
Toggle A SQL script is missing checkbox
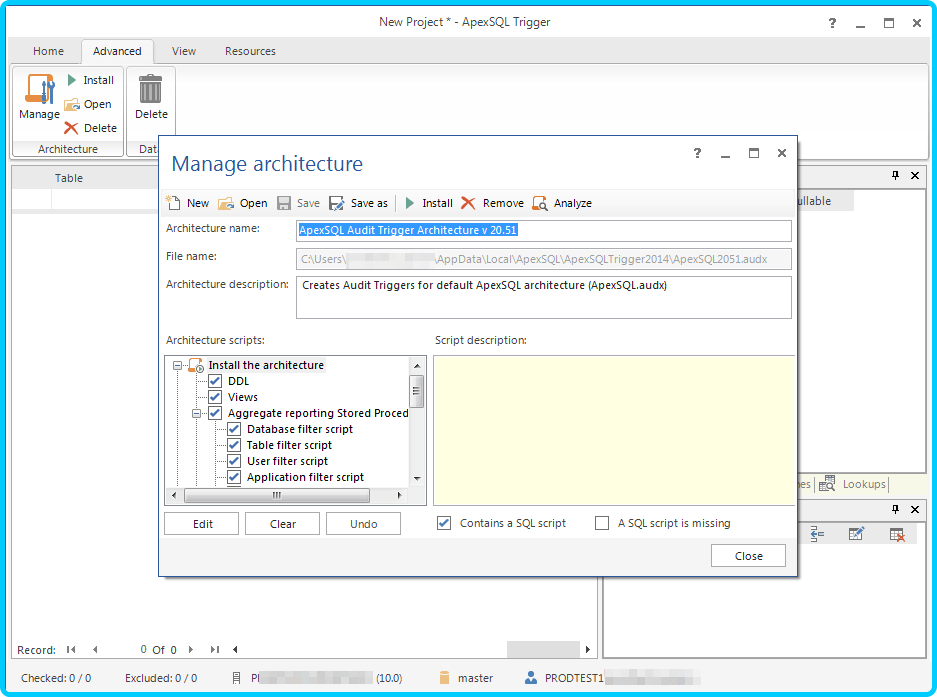602,523
